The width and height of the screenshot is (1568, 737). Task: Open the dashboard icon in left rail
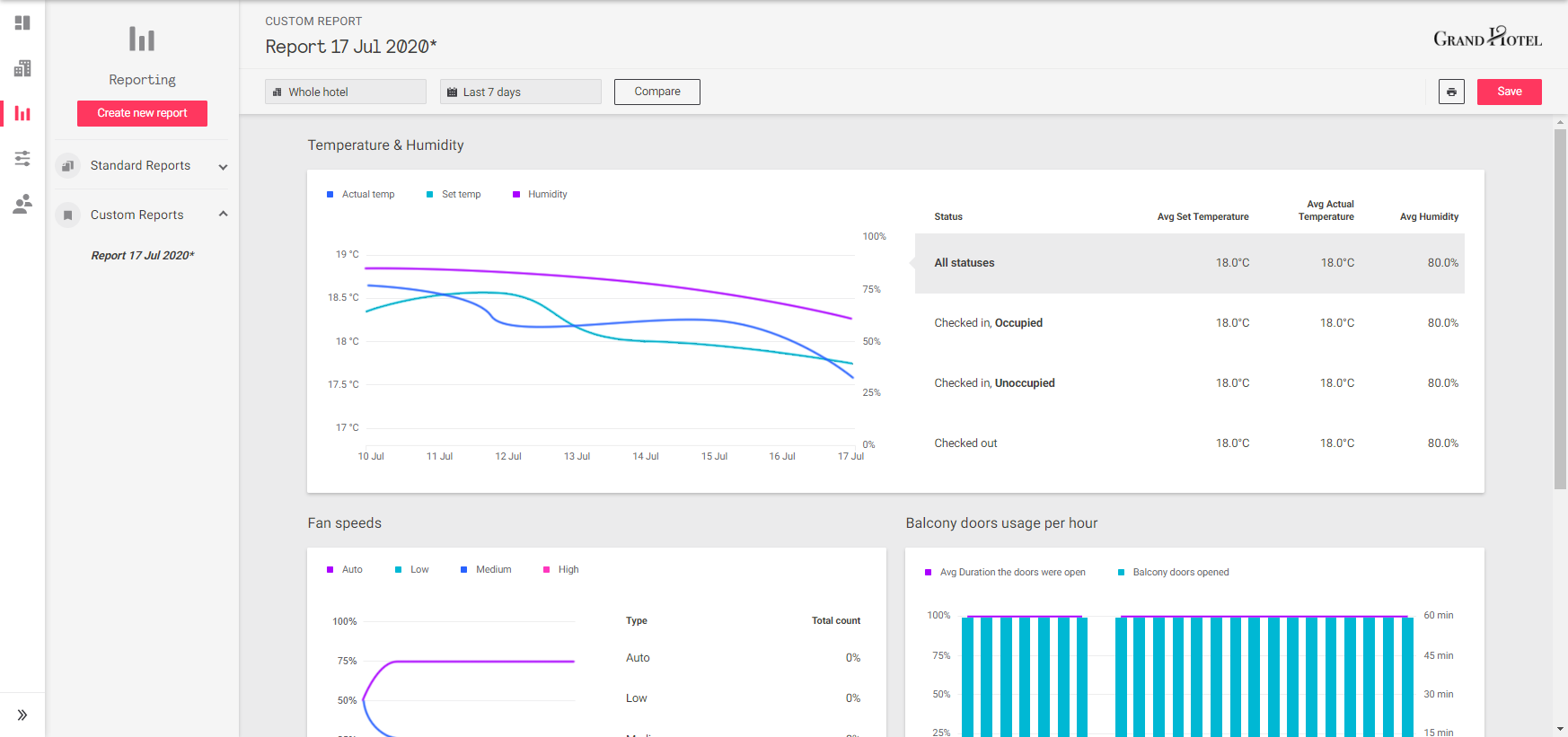coord(22,22)
